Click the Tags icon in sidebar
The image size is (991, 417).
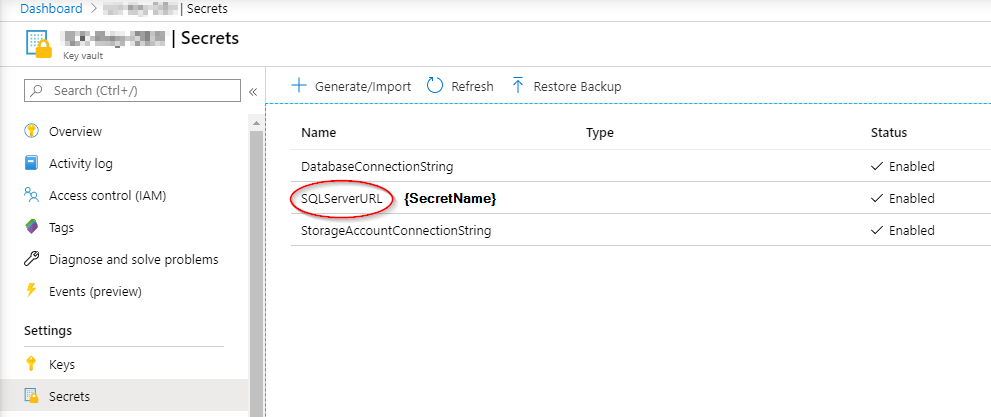pos(31,227)
